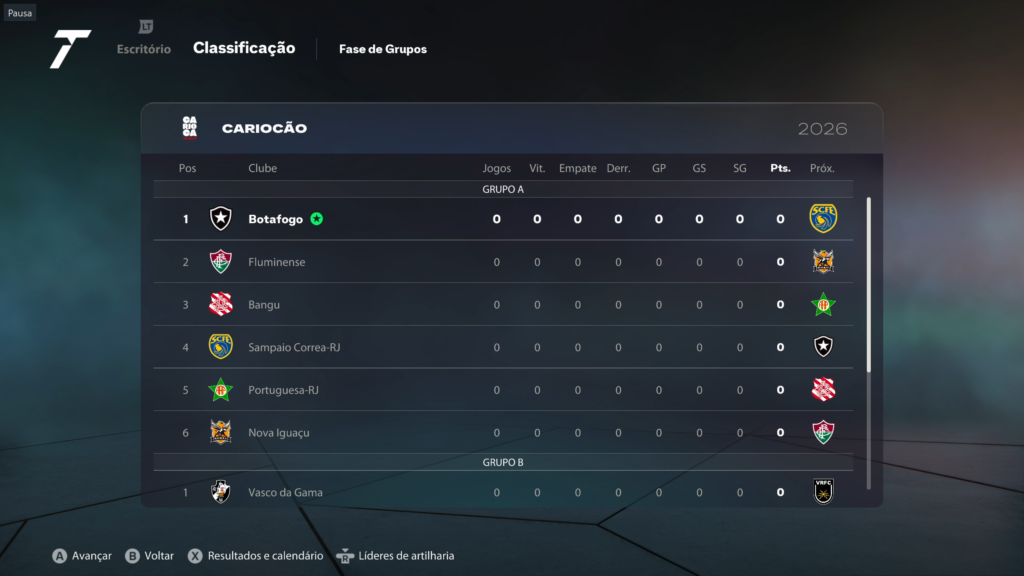Click the Botafogo club crest in row 1
Screen dimensions: 1024x576
(x=221, y=218)
